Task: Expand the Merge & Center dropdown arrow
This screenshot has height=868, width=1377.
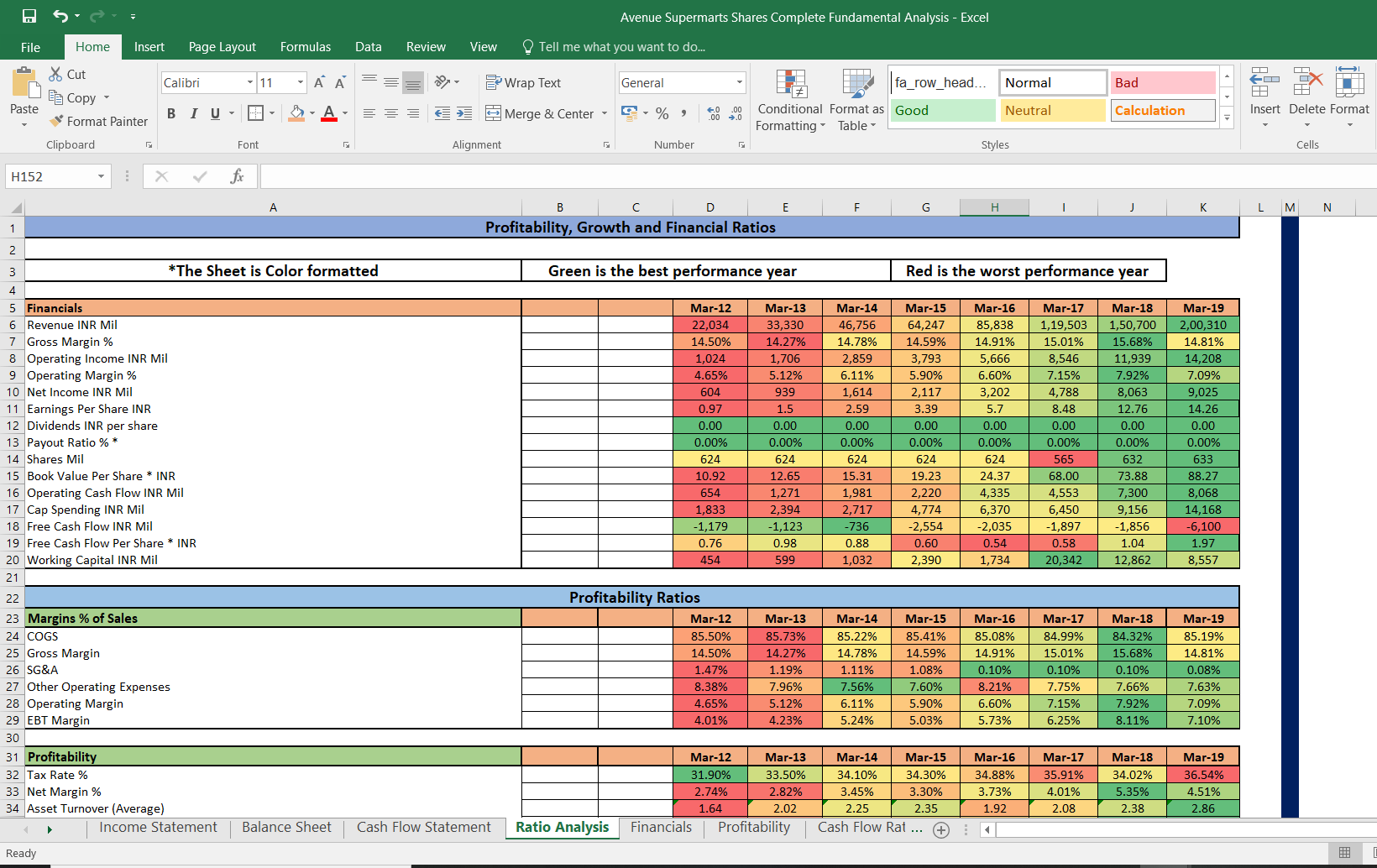Action: point(605,113)
